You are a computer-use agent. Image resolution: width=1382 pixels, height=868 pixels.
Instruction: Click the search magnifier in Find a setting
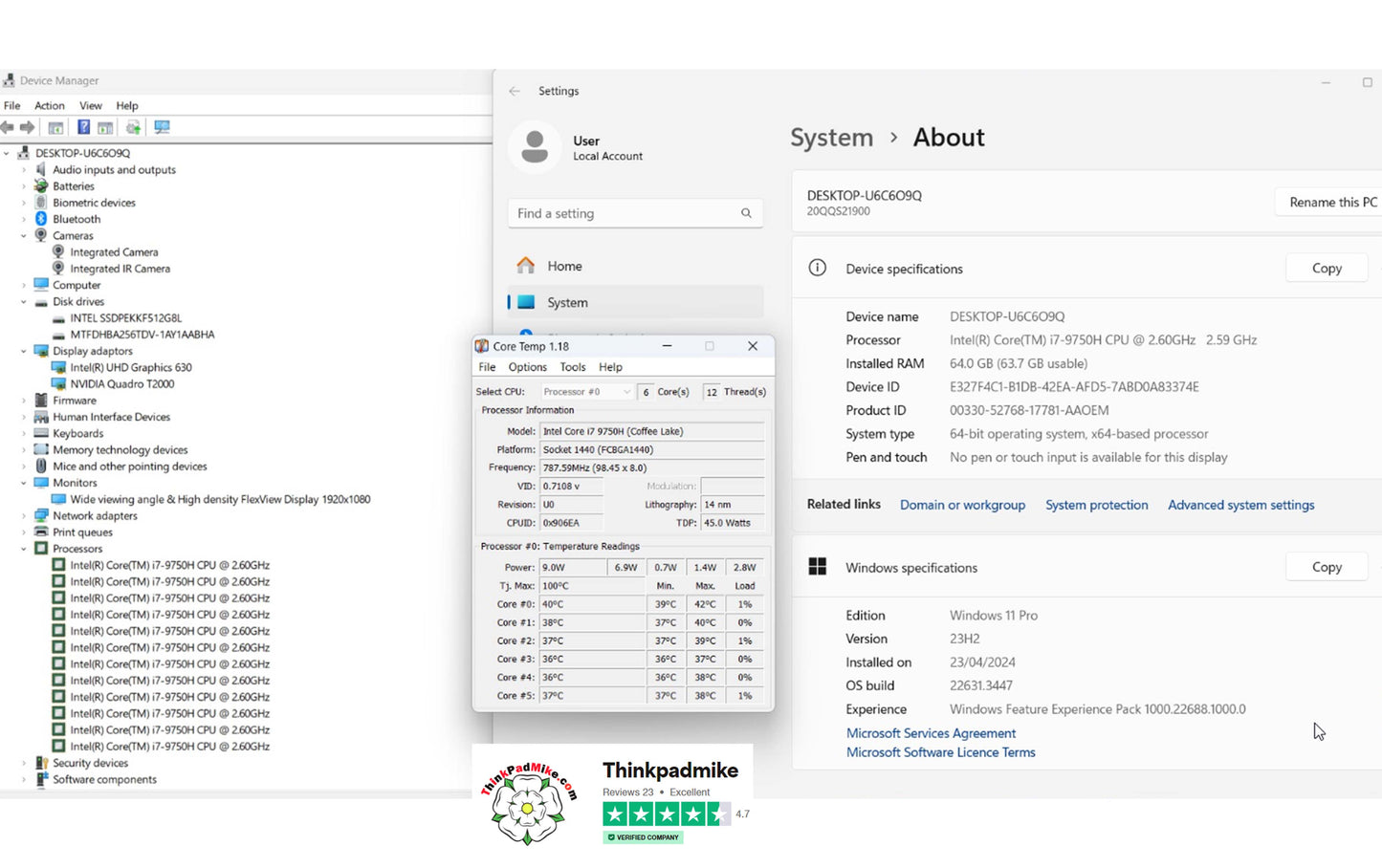(746, 213)
